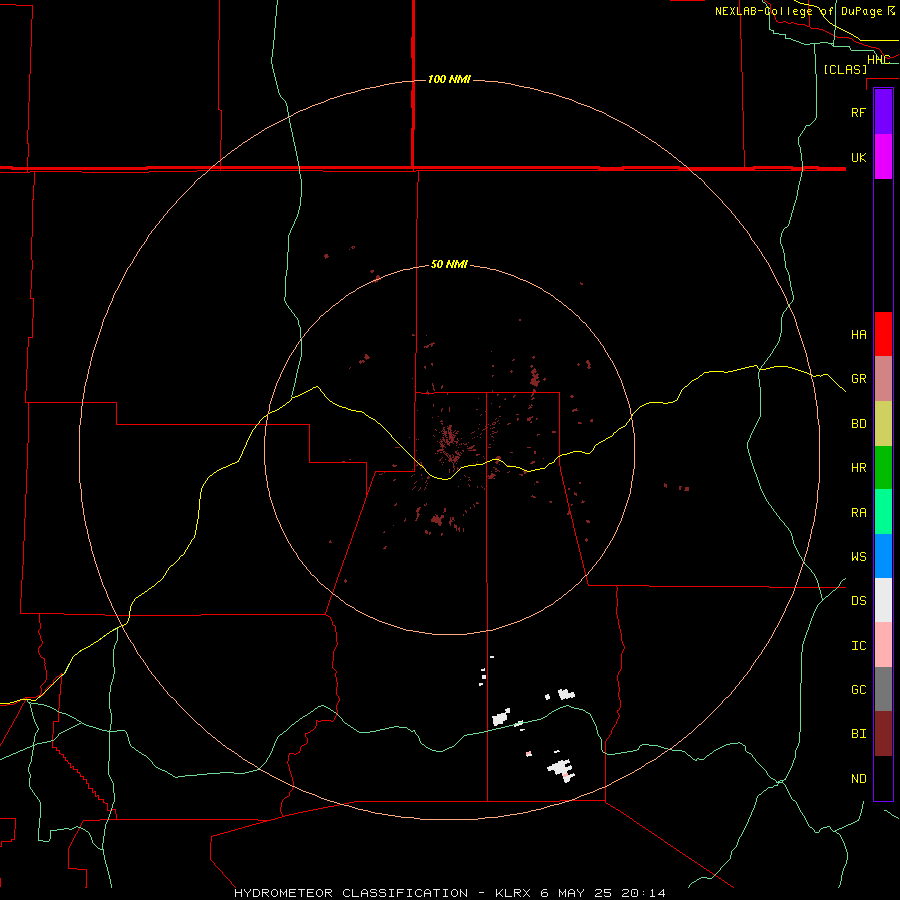Click the BI legend label

858,734
